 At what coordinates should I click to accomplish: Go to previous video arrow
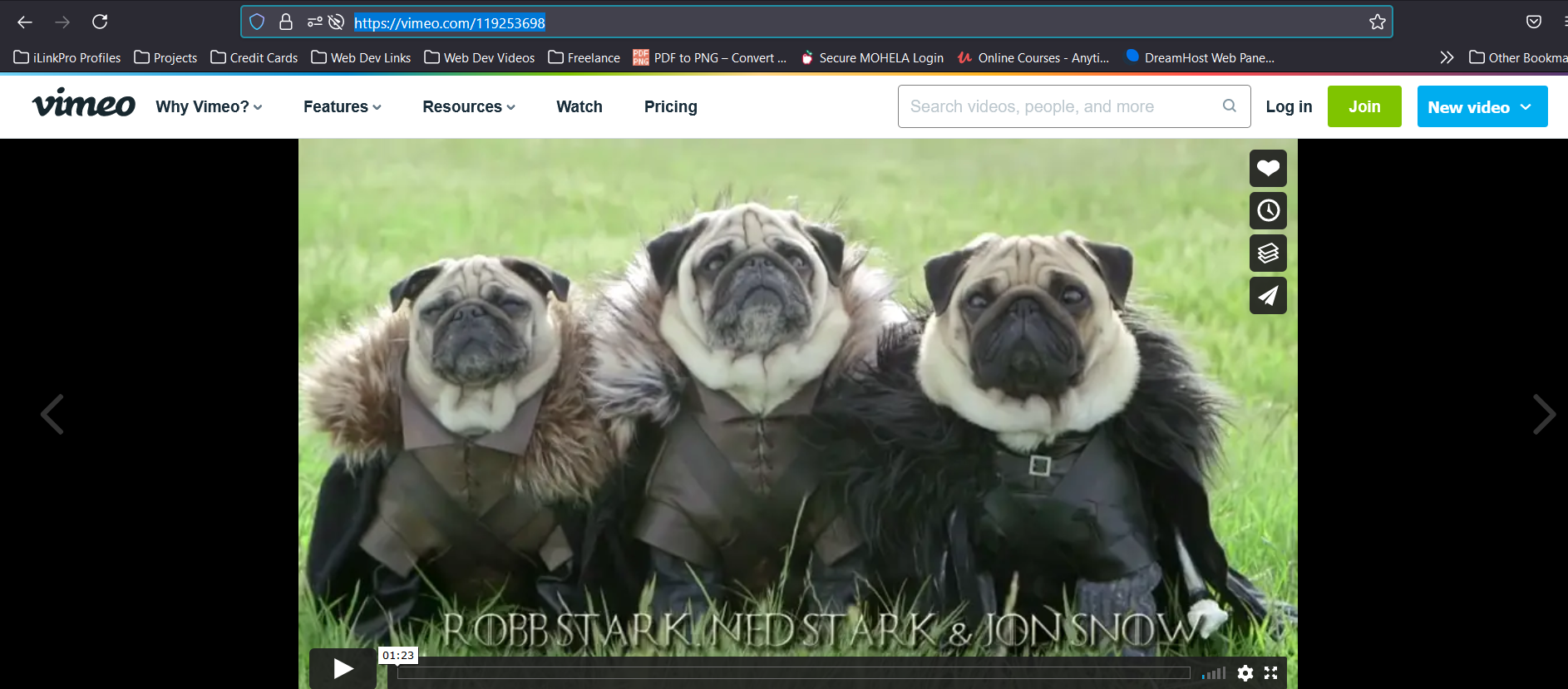pyautogui.click(x=52, y=414)
